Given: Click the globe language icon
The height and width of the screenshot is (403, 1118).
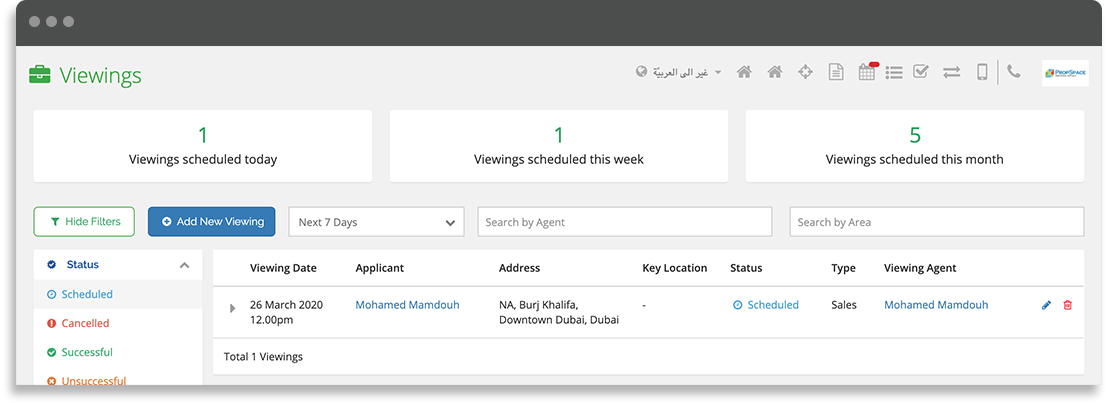Looking at the screenshot, I should (x=642, y=71).
